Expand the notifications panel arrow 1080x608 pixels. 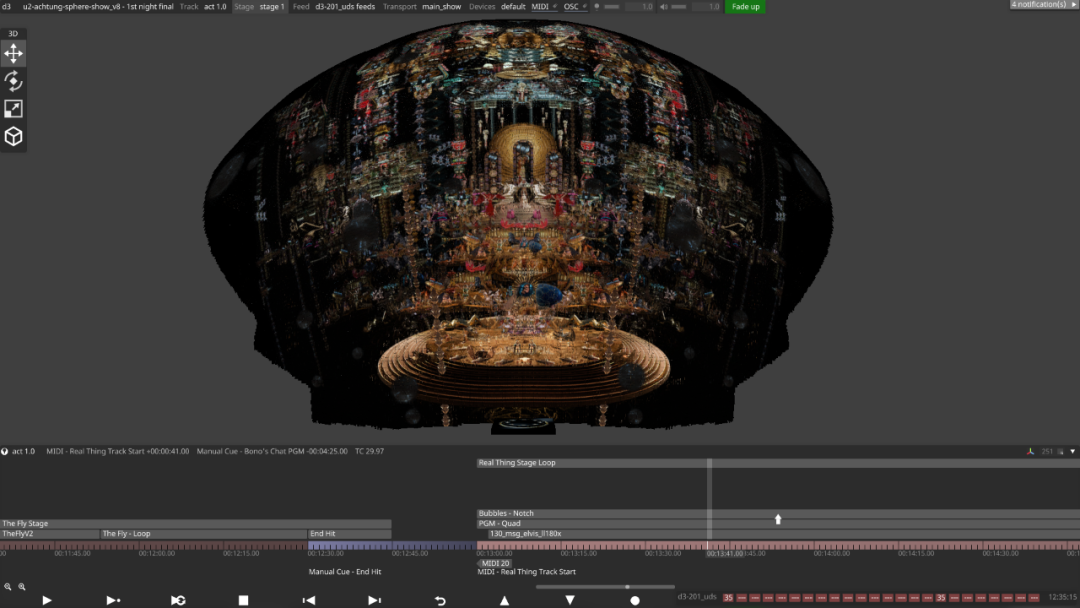pos(1073,5)
